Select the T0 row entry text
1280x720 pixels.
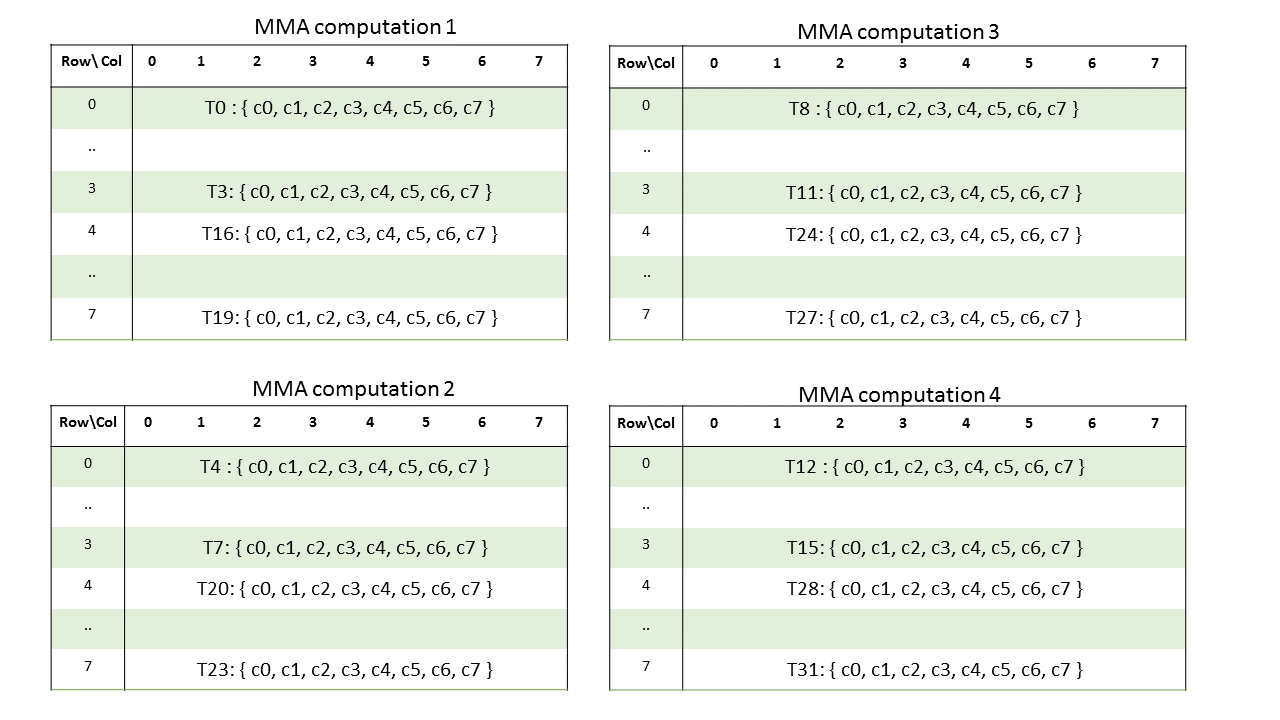coord(349,108)
